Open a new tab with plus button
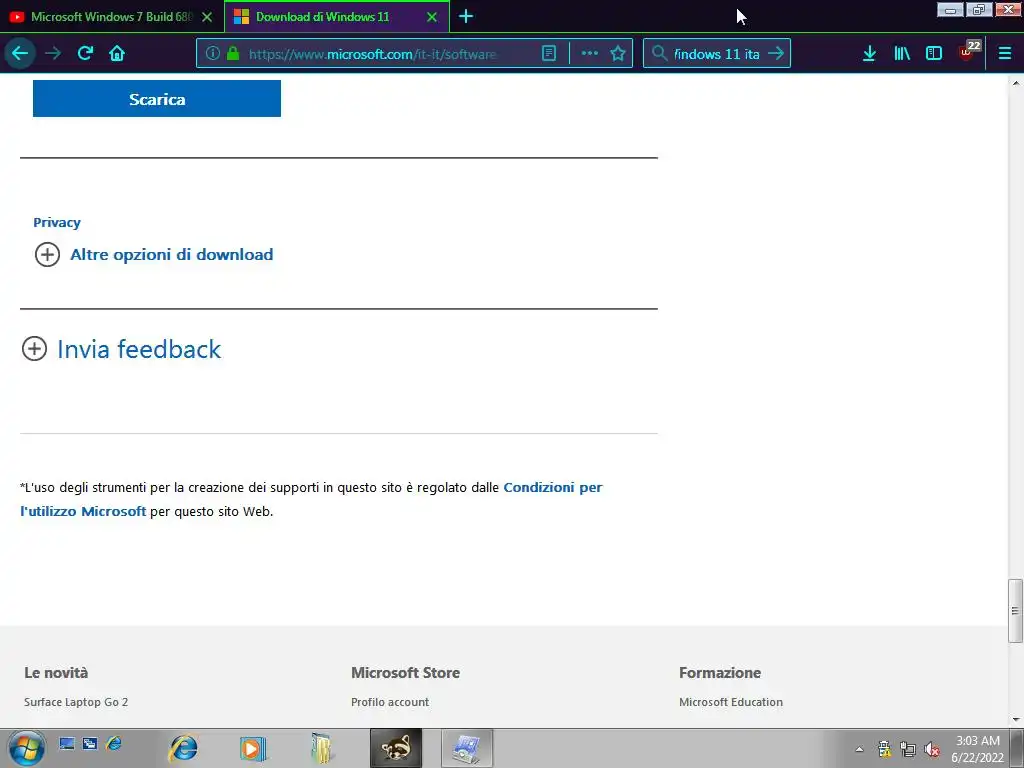 pyautogui.click(x=466, y=17)
